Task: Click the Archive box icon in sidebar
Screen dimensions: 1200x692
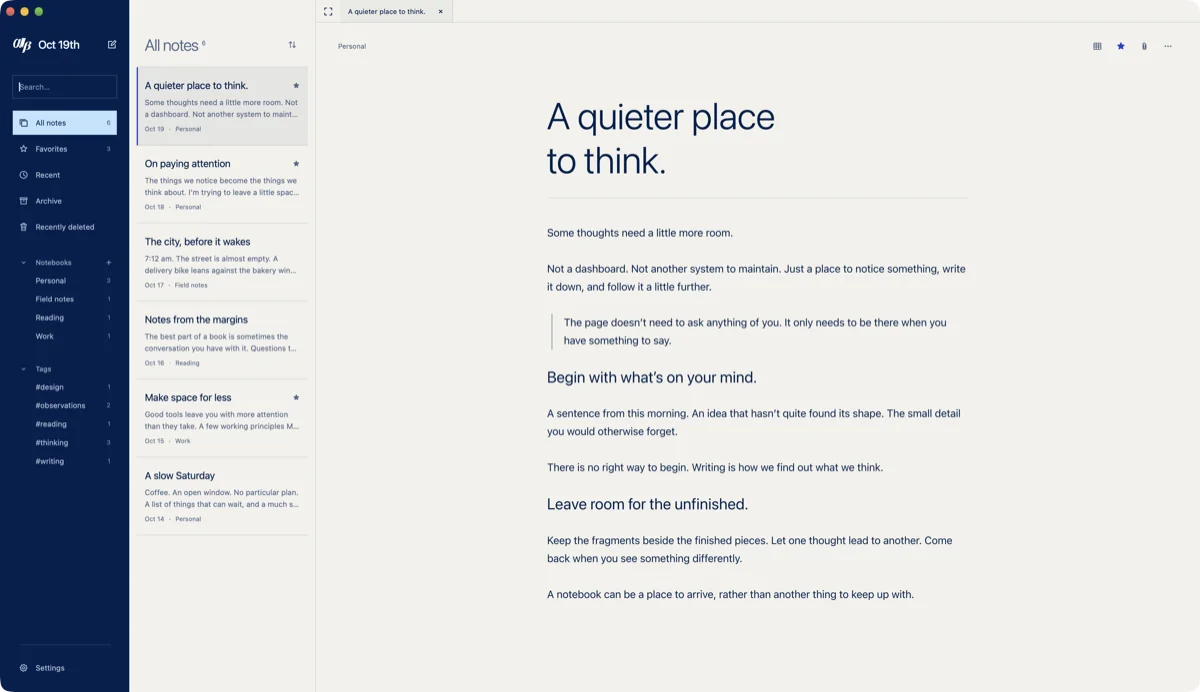Action: pyautogui.click(x=24, y=201)
